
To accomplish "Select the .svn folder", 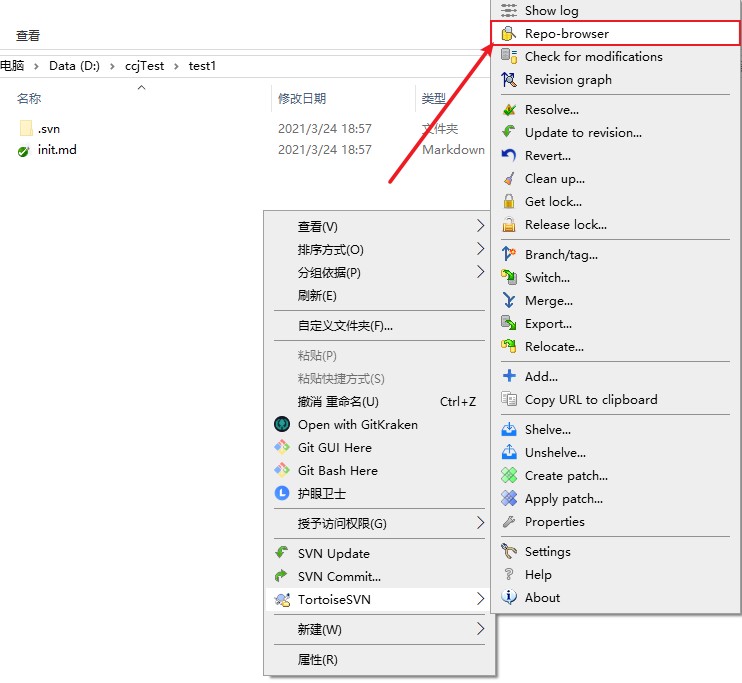I will pos(49,129).
